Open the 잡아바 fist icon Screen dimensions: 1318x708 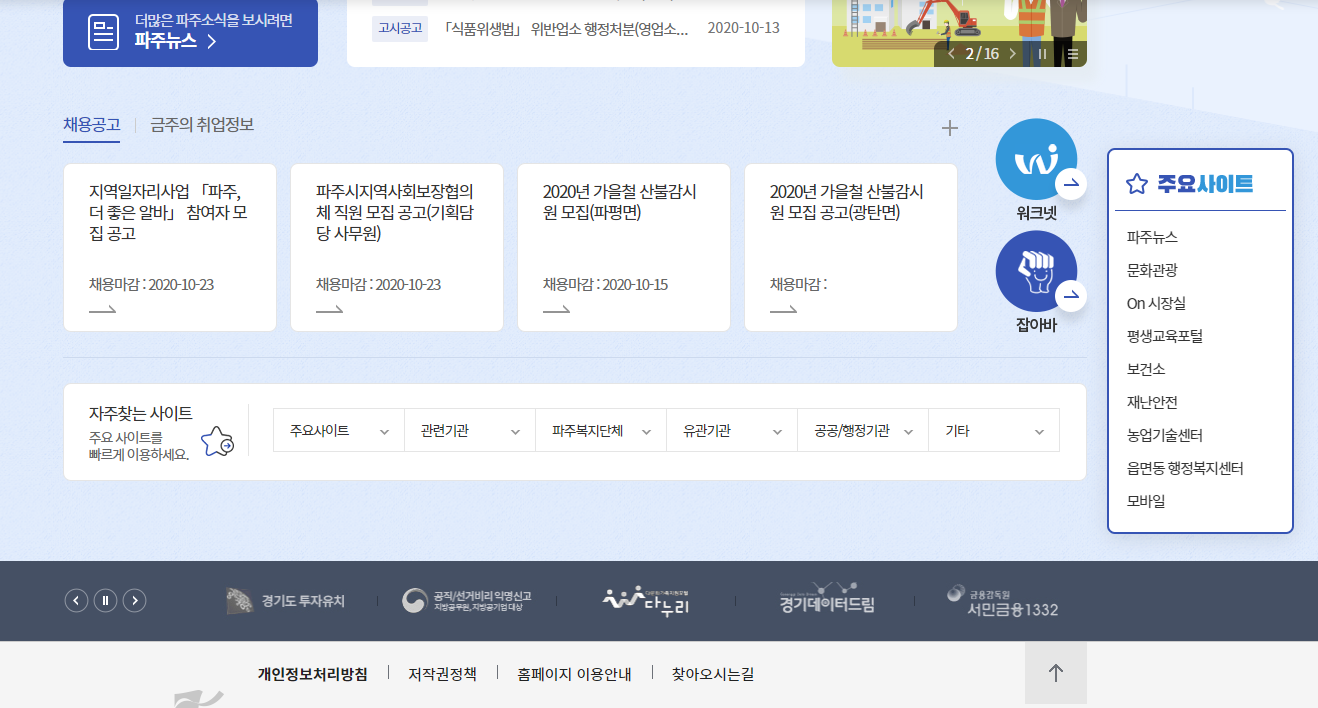(1036, 271)
